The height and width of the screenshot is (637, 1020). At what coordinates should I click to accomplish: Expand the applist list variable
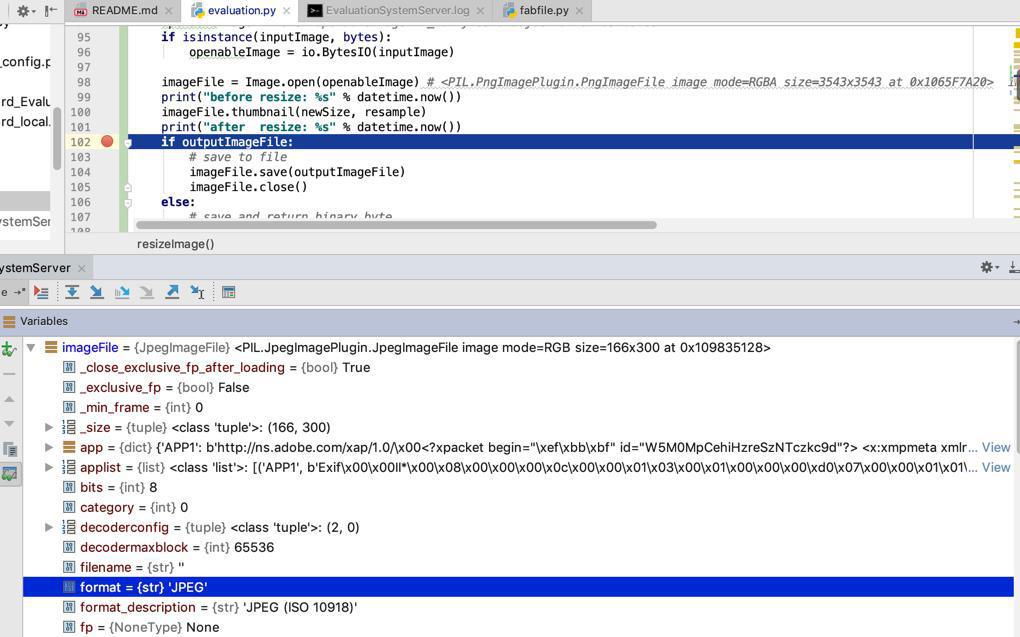pos(48,467)
